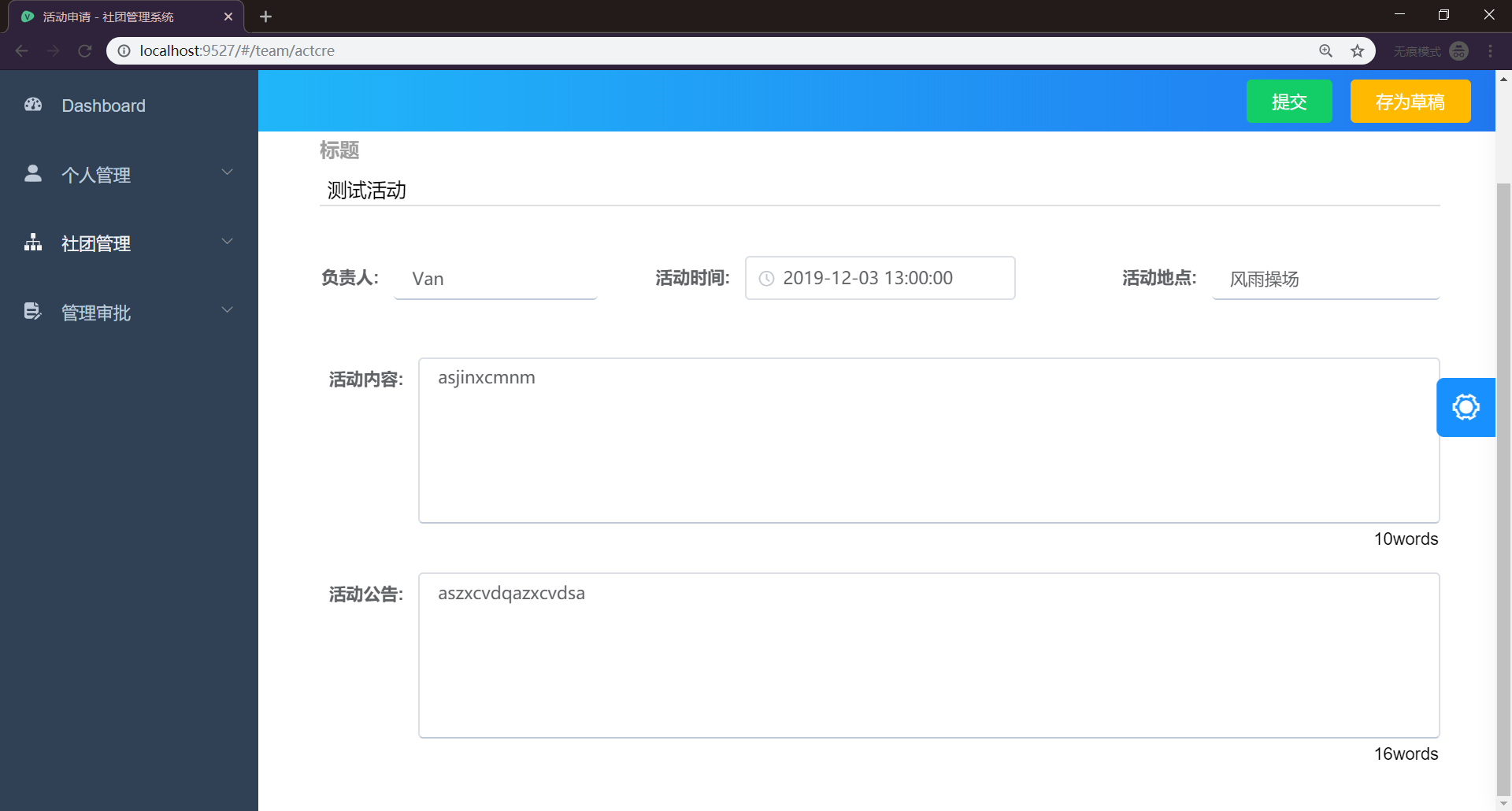This screenshot has height=811, width=1512.
Task: Click the 16words counter text
Action: pyautogui.click(x=1406, y=754)
